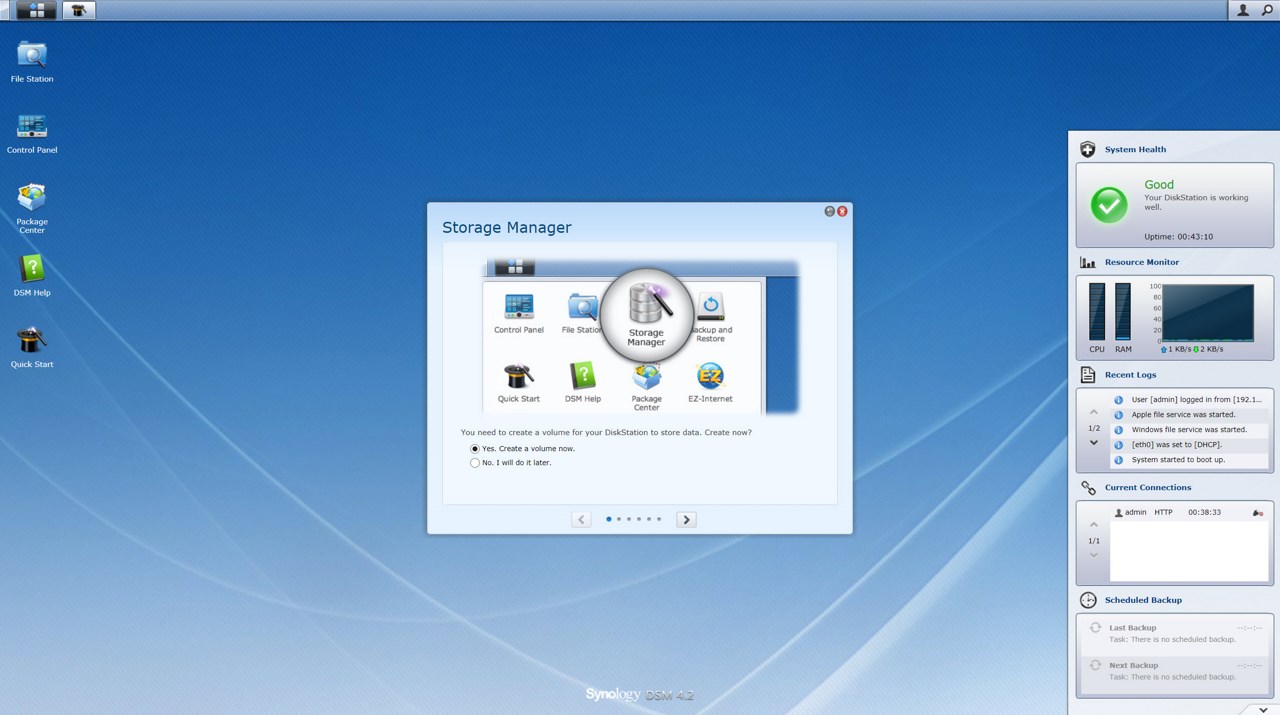Page down in the Recent Logs widget

pyautogui.click(x=1093, y=443)
